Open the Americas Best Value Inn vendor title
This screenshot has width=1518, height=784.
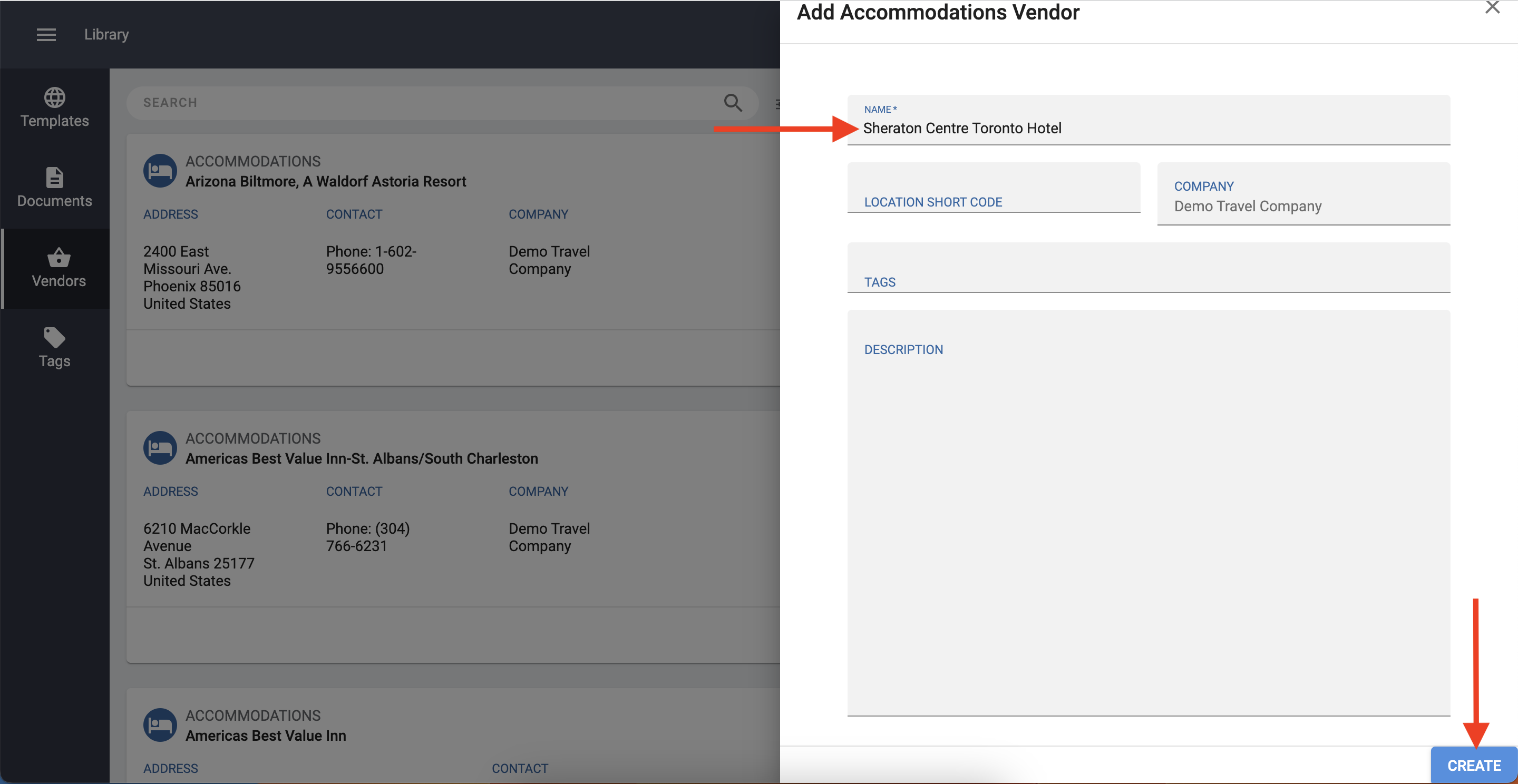pyautogui.click(x=266, y=736)
